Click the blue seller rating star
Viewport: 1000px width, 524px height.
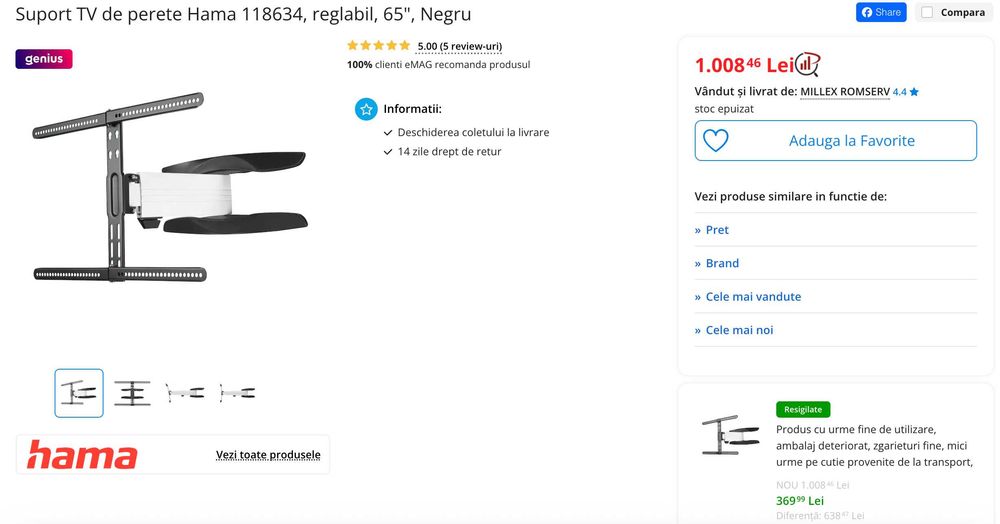click(x=914, y=92)
